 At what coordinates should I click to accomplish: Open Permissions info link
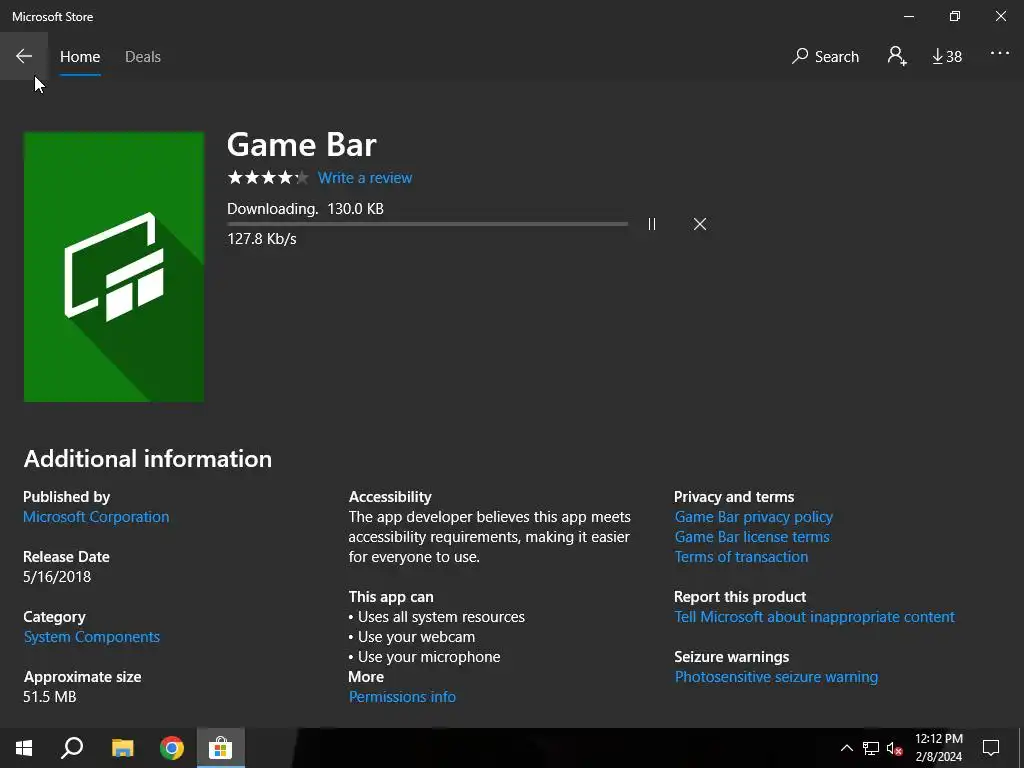402,697
